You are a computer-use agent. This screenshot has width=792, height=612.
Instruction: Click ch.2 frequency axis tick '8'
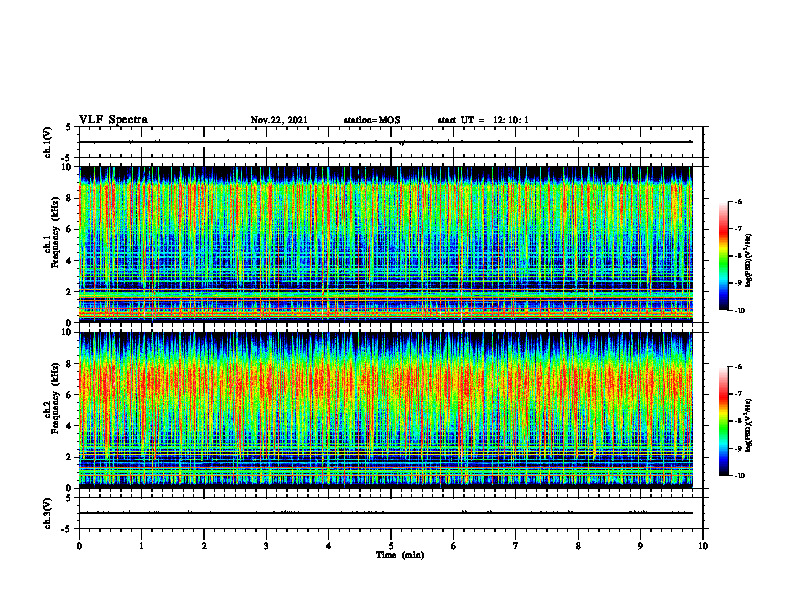[x=70, y=364]
